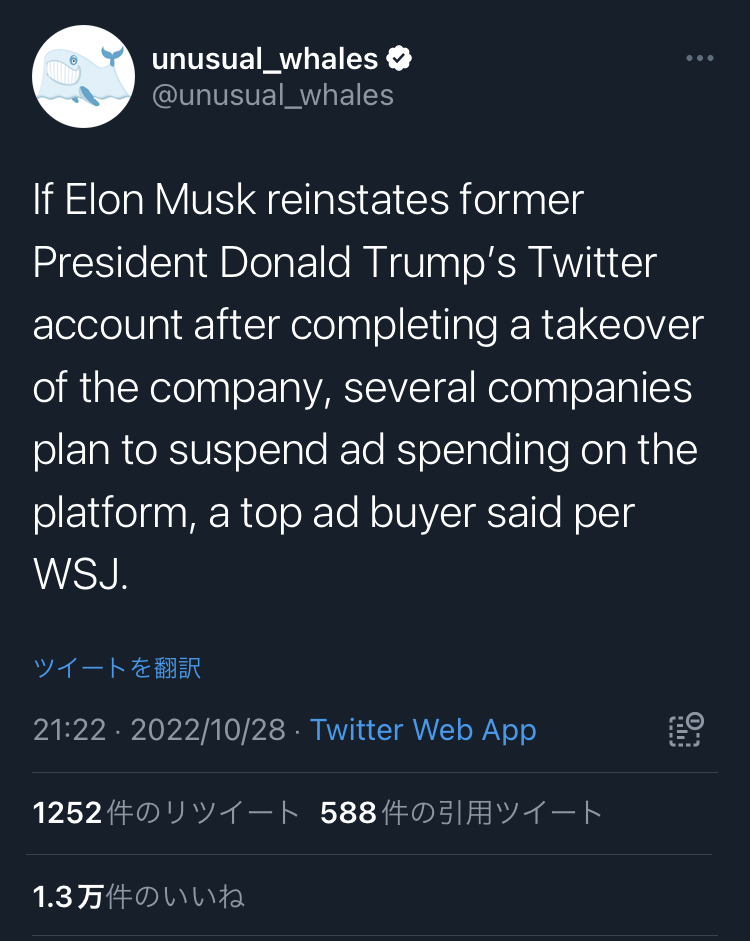Click the word WSJ. ending the tweet

click(x=81, y=575)
